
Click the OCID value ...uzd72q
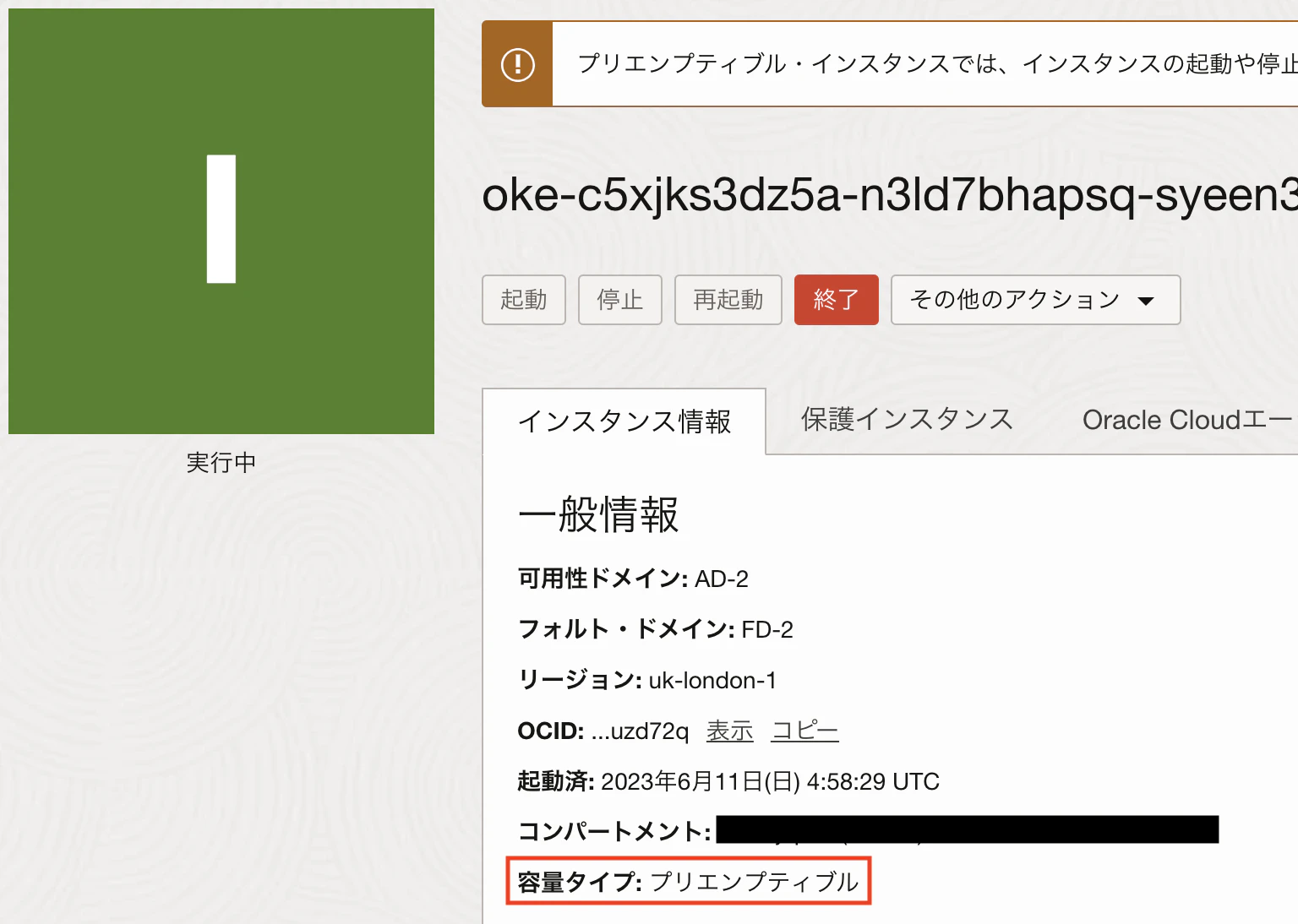coord(640,731)
